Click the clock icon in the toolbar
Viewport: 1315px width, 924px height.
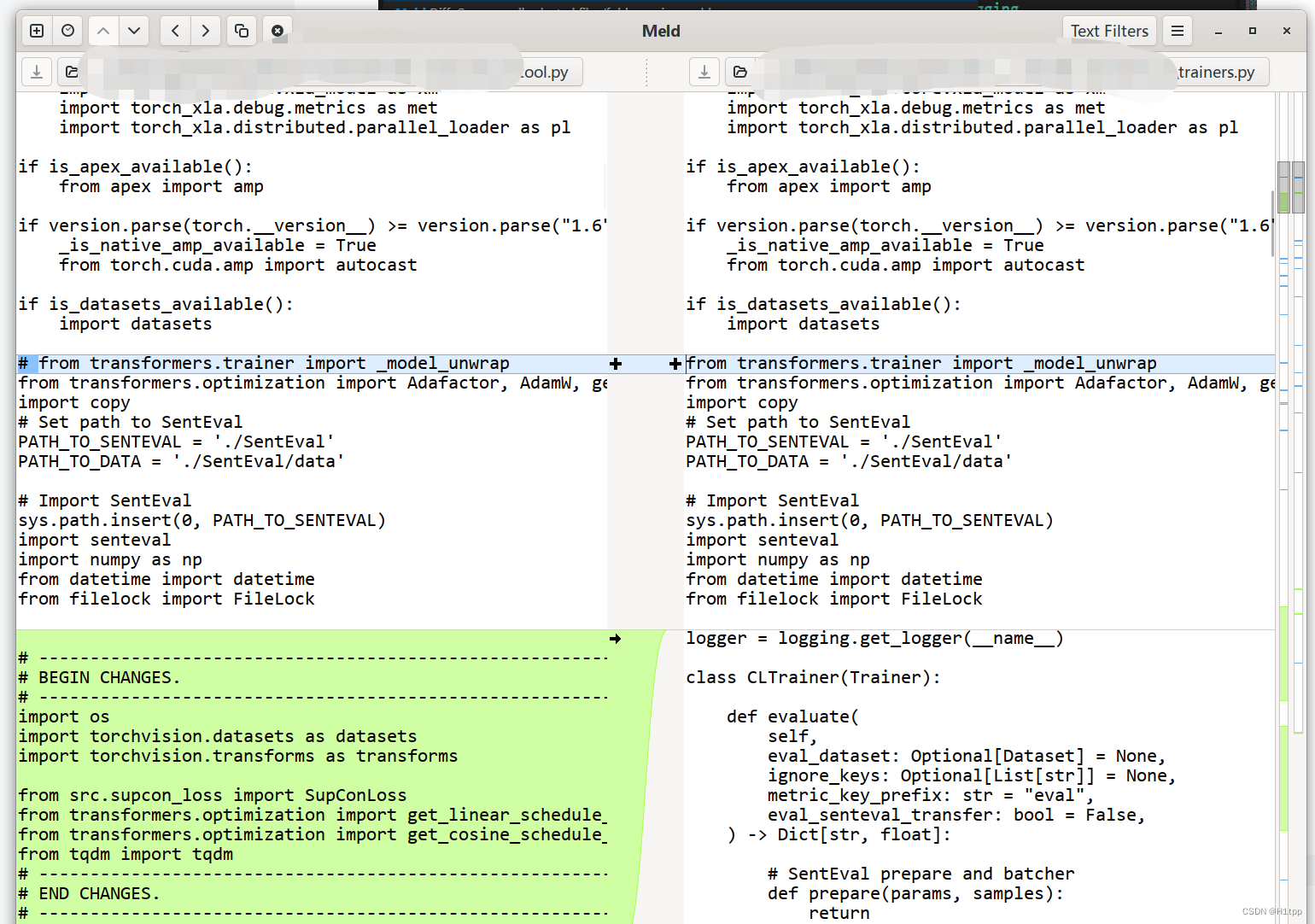[67, 30]
